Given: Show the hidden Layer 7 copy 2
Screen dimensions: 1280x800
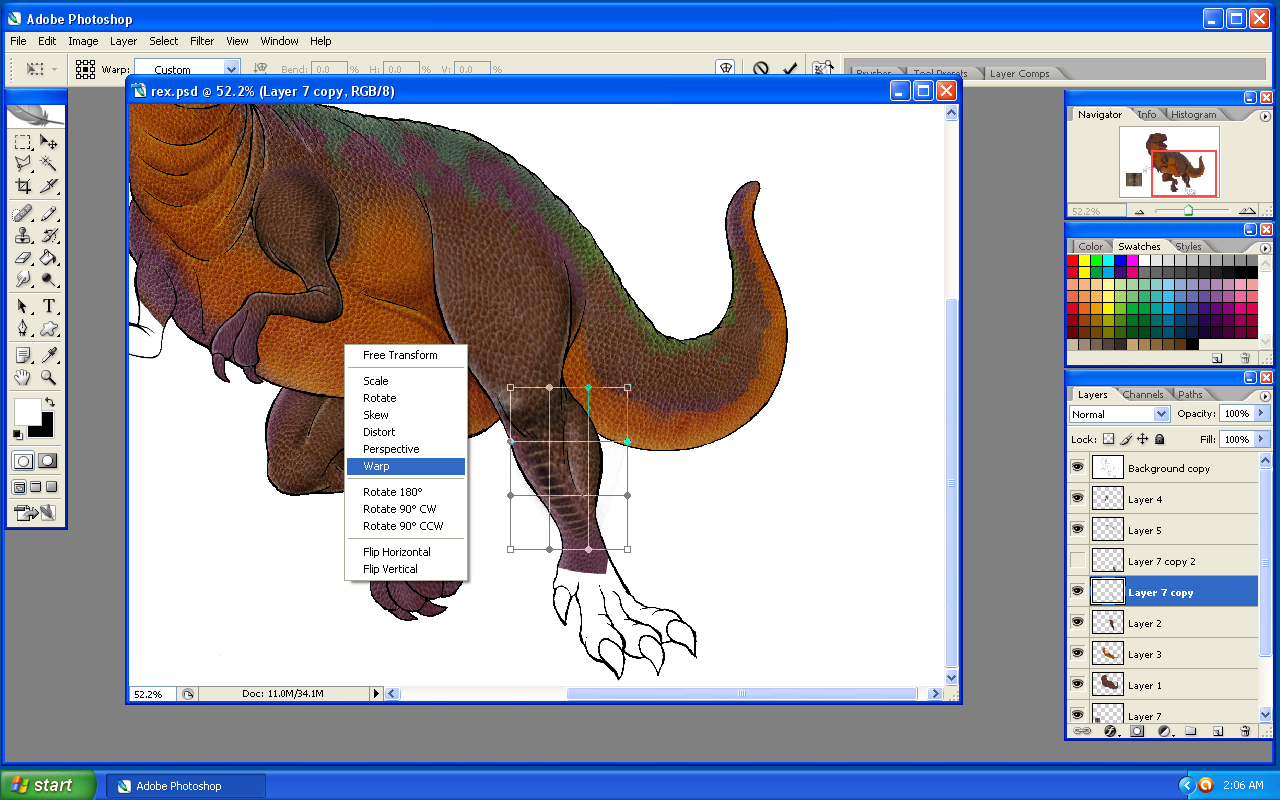Looking at the screenshot, I should pyautogui.click(x=1077, y=561).
